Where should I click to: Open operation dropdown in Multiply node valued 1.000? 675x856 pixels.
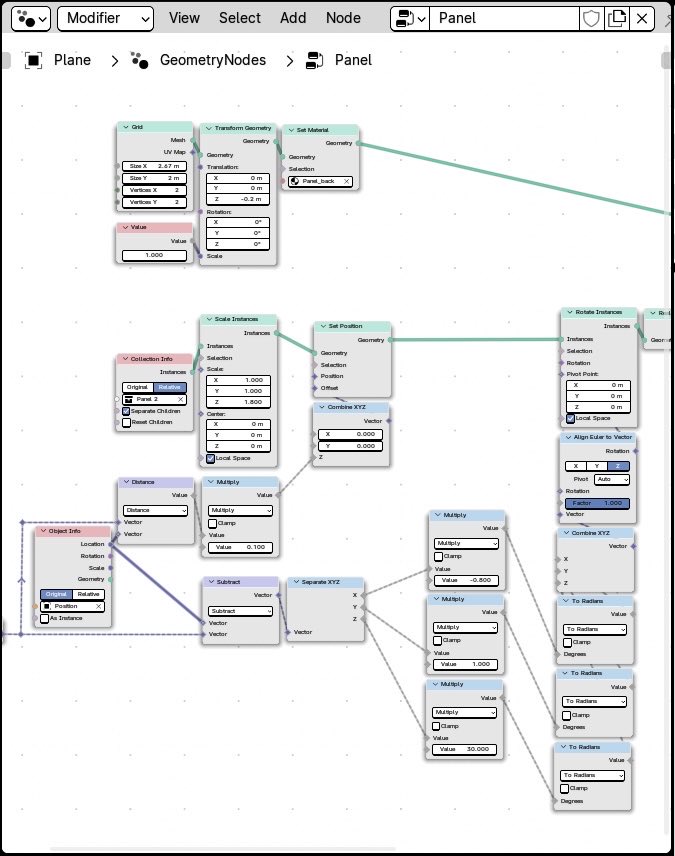pyautogui.click(x=466, y=628)
